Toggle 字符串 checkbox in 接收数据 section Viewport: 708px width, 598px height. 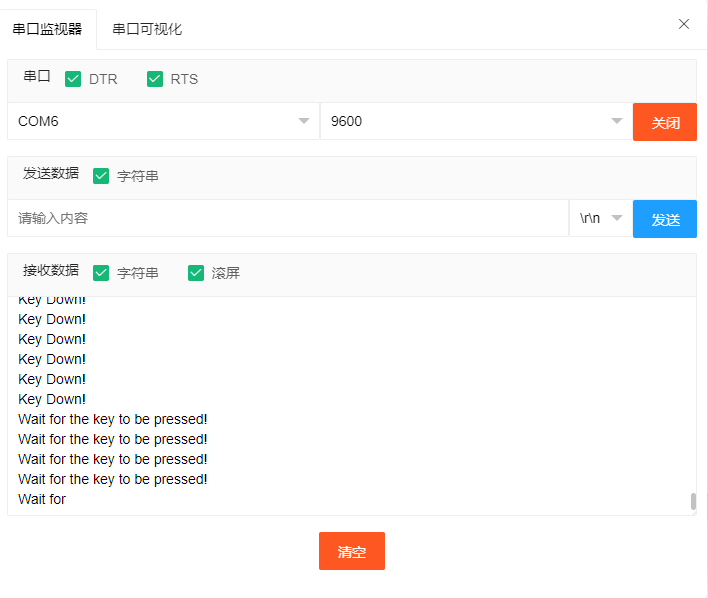coord(101,273)
